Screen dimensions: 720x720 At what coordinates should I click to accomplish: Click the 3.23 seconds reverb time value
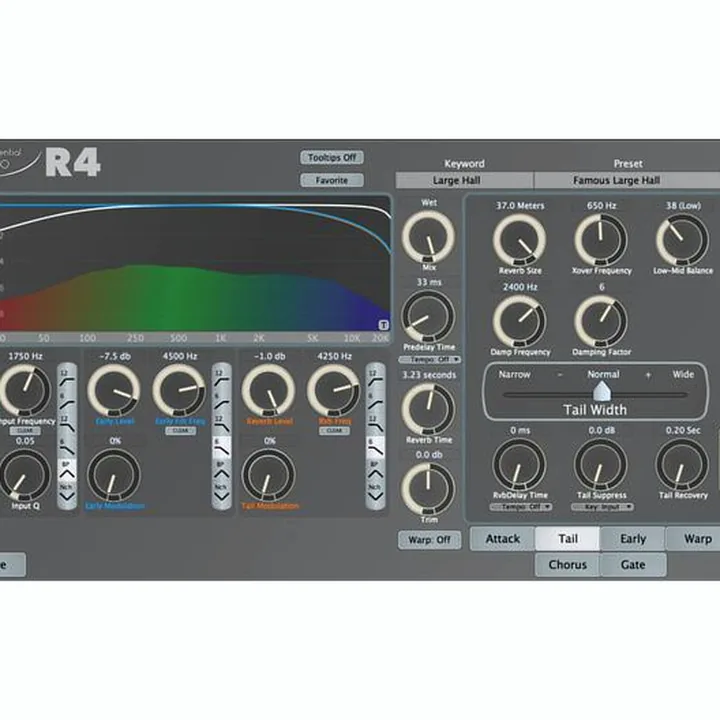coord(429,375)
